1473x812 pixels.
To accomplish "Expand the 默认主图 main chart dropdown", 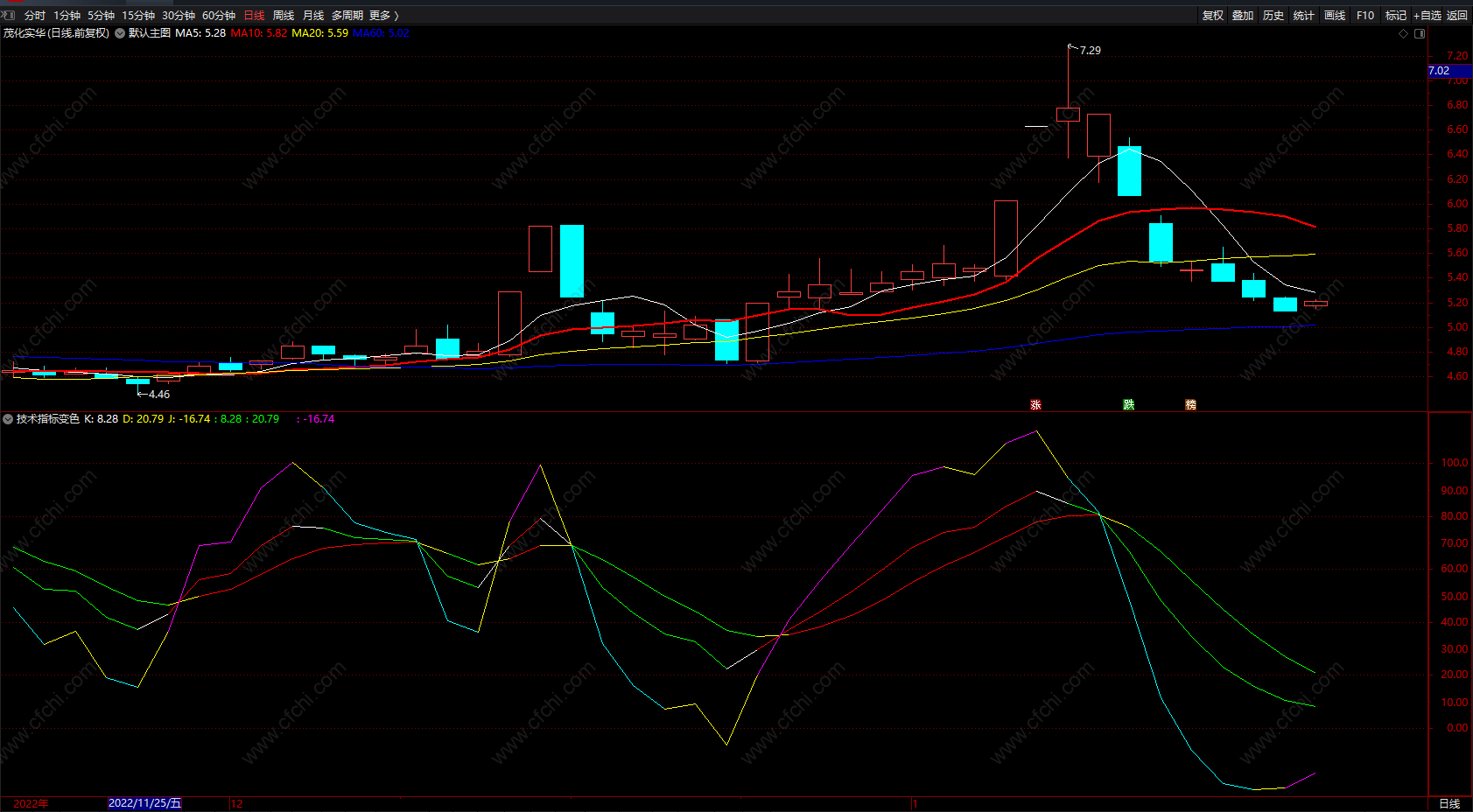I will click(x=120, y=33).
